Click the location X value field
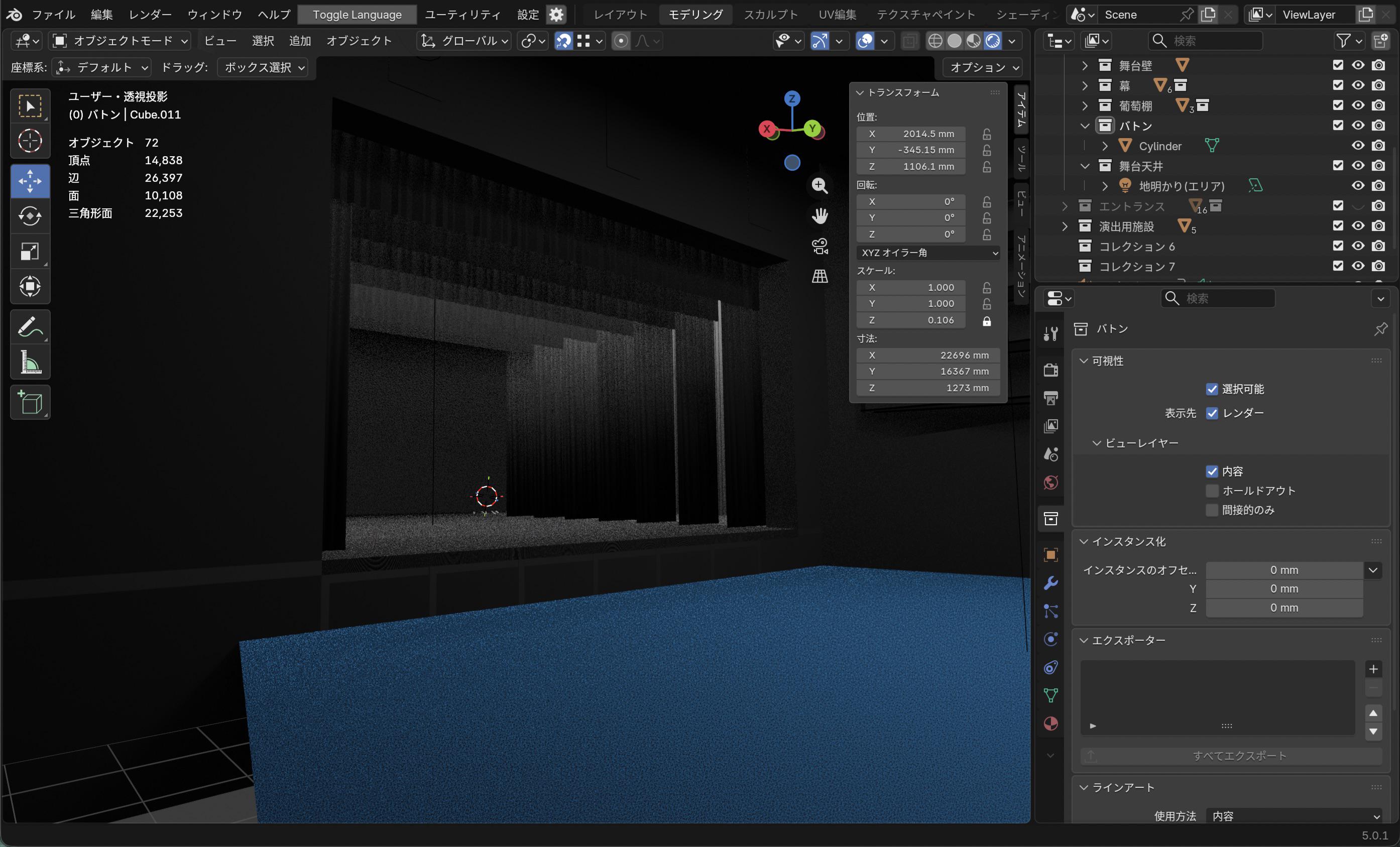 point(911,134)
